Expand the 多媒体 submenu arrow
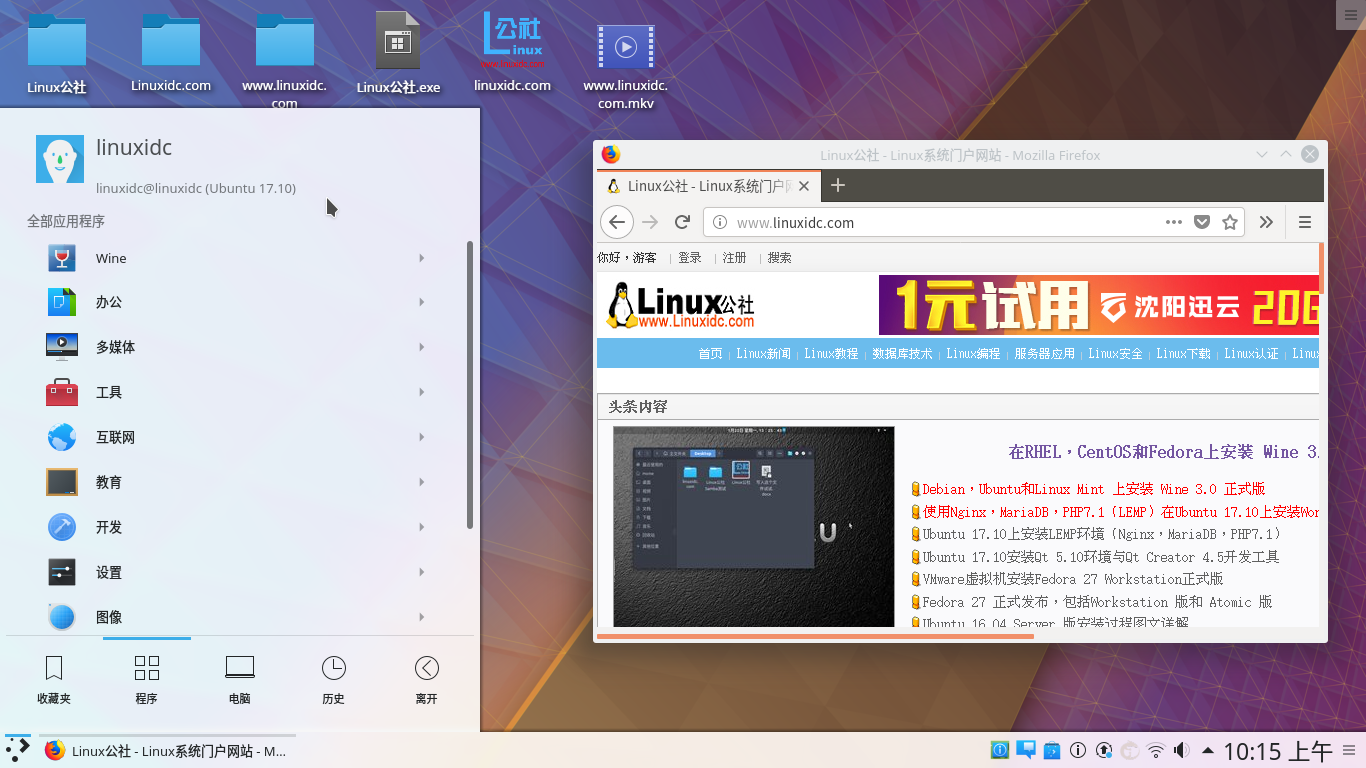This screenshot has width=1366, height=768. click(421, 347)
